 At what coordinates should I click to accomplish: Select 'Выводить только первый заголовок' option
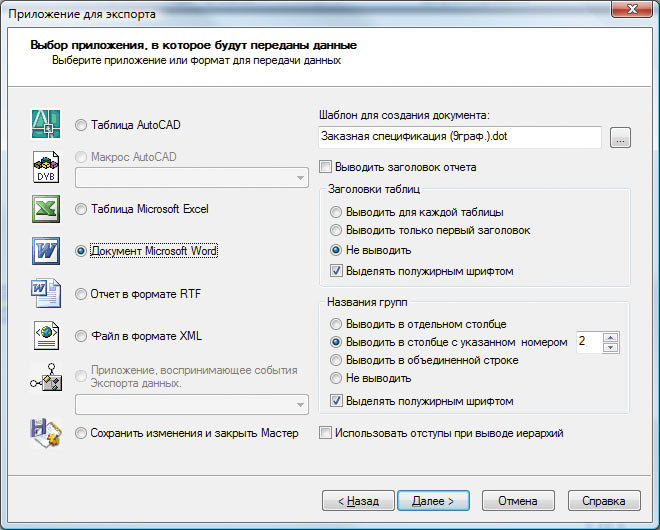[x=336, y=230]
